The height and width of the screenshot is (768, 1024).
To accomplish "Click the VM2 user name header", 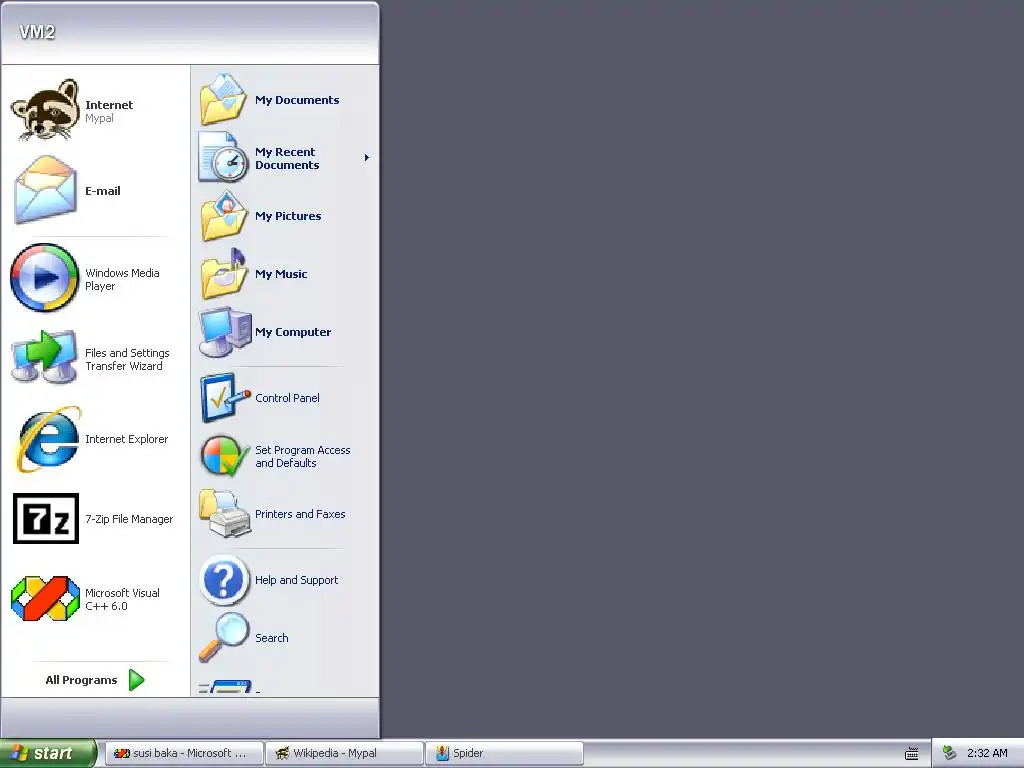I will (x=37, y=32).
